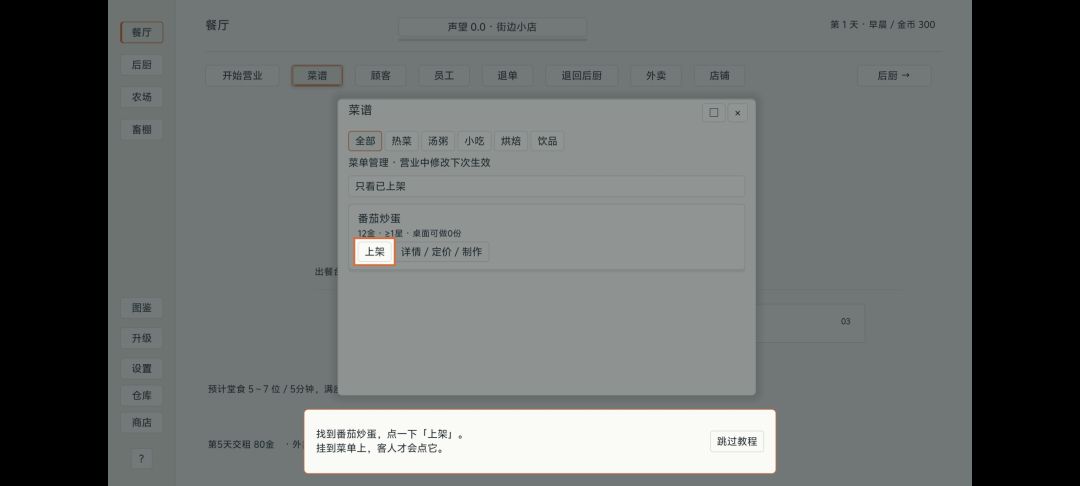
Task: Open the 顾客 panel
Action: [x=381, y=76]
